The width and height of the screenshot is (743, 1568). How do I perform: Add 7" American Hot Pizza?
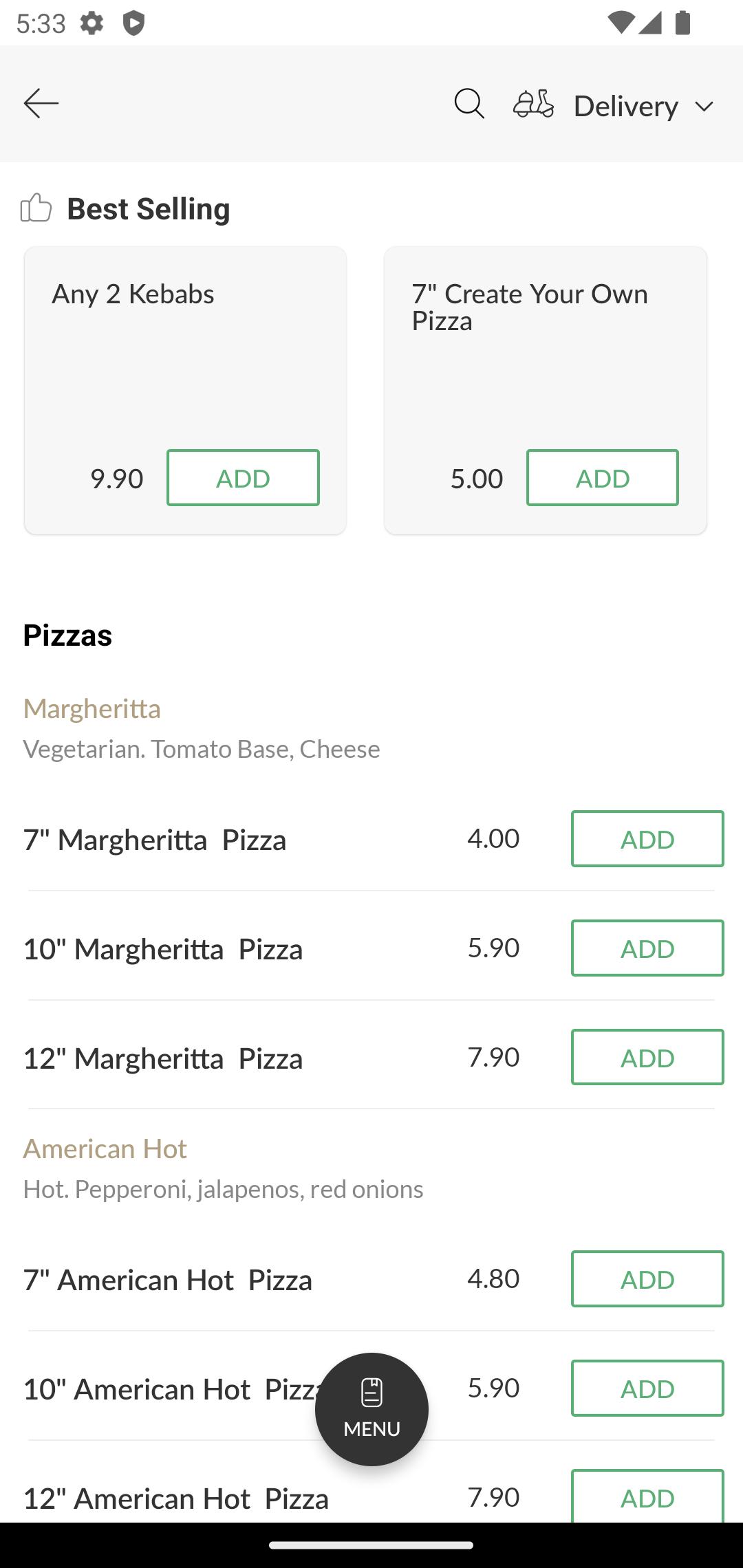pyautogui.click(x=647, y=1278)
